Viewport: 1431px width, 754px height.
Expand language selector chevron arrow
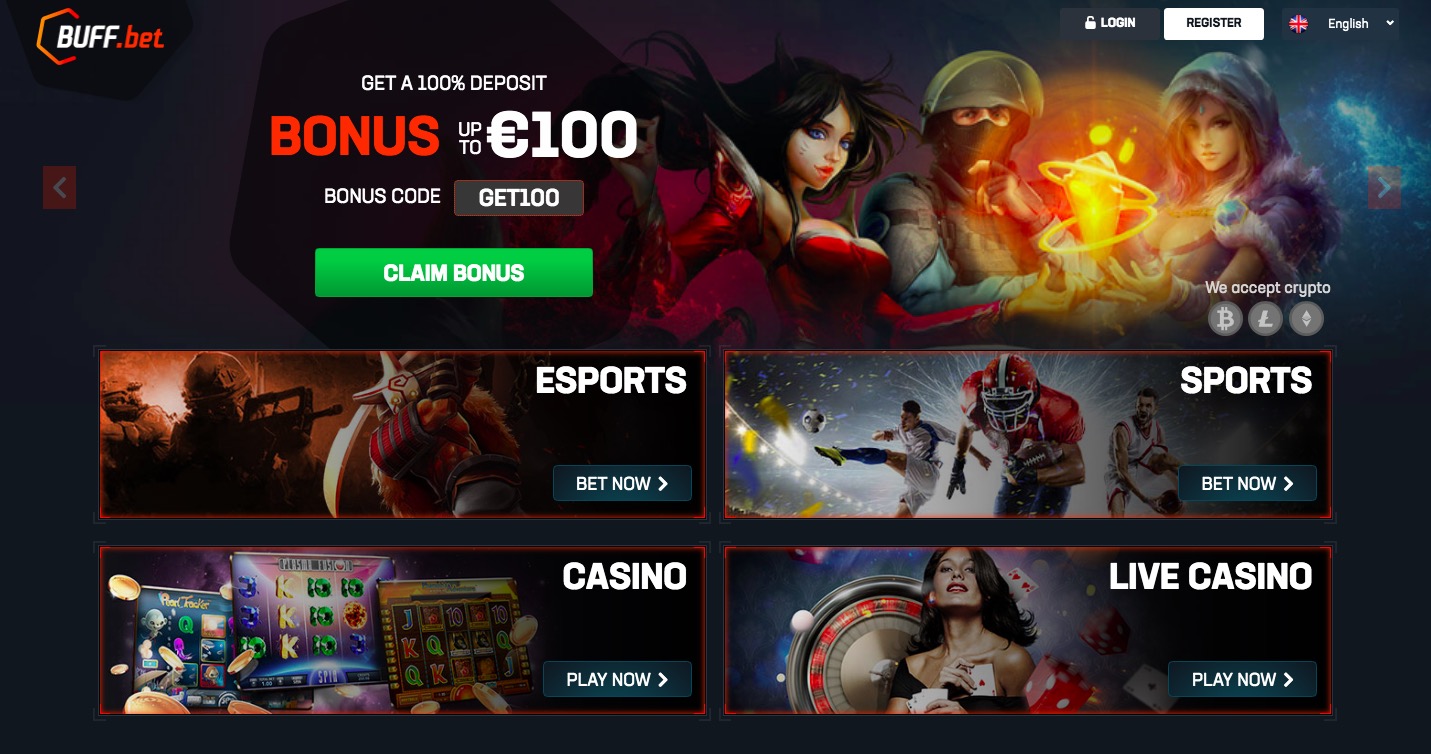click(1390, 23)
